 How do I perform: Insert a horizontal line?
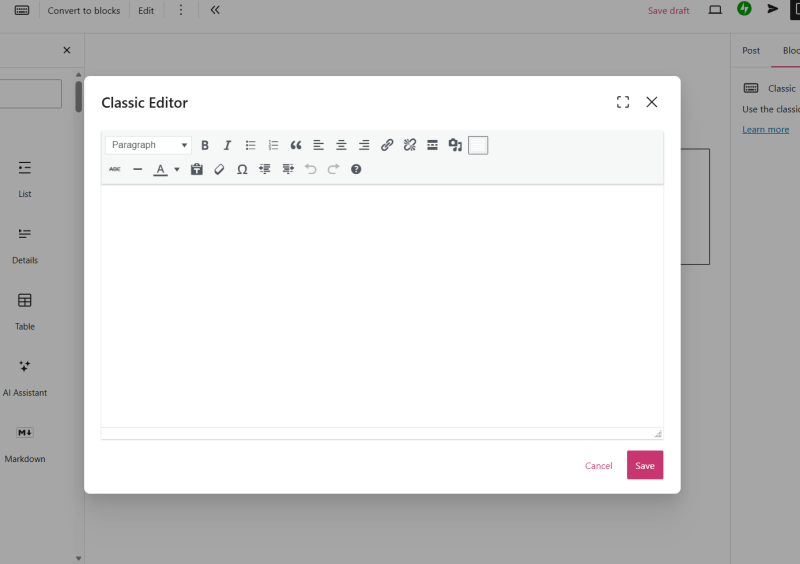pyautogui.click(x=138, y=169)
